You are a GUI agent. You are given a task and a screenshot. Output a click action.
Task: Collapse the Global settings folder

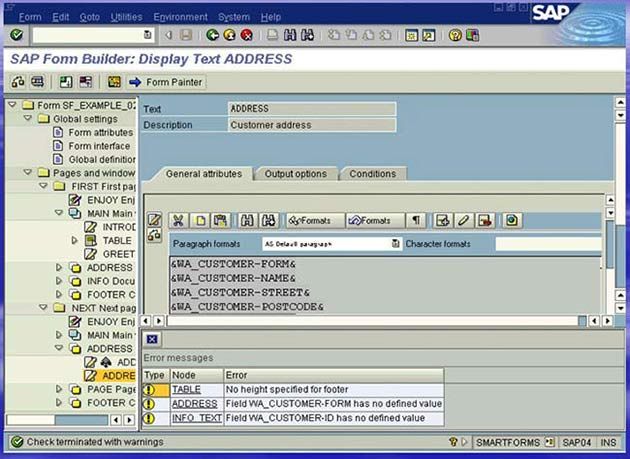(28, 119)
